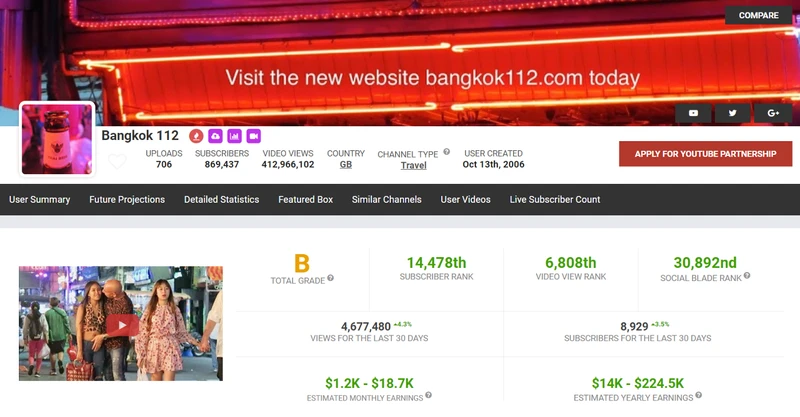800x417 pixels.
Task: Click the purple bar chart badge icon
Action: click(x=234, y=136)
